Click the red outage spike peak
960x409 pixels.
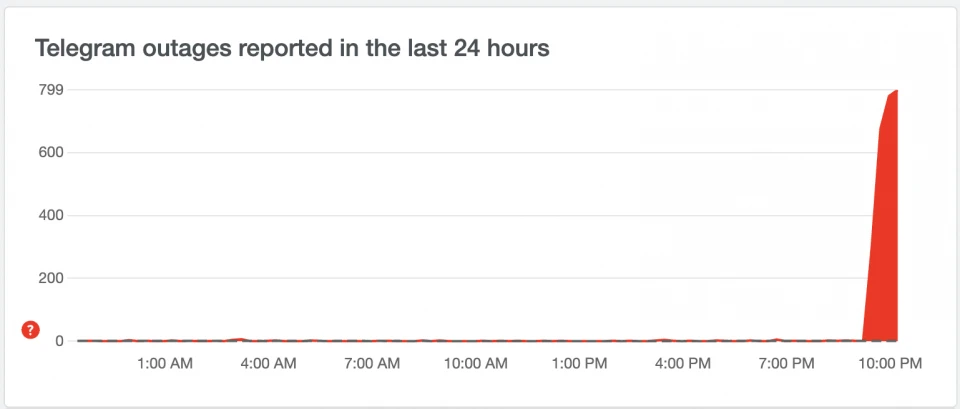[896, 91]
